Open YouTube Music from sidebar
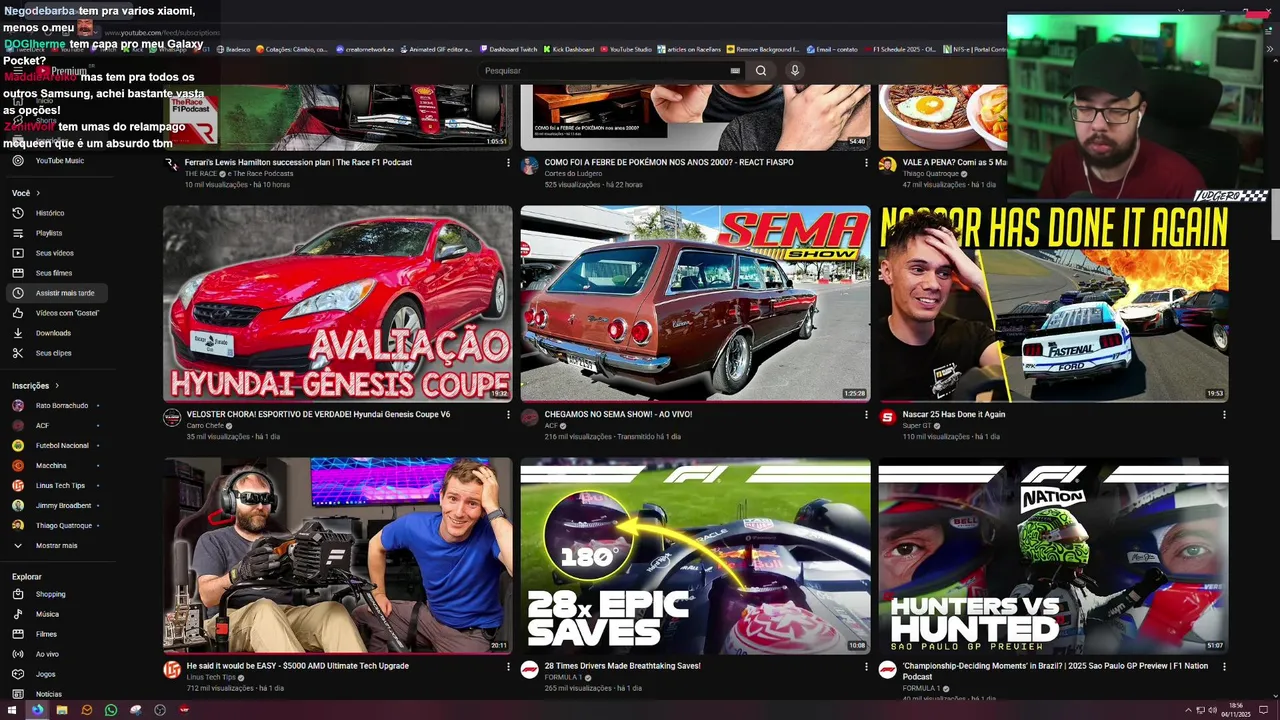Screen dimensions: 1280x720 click(60, 161)
